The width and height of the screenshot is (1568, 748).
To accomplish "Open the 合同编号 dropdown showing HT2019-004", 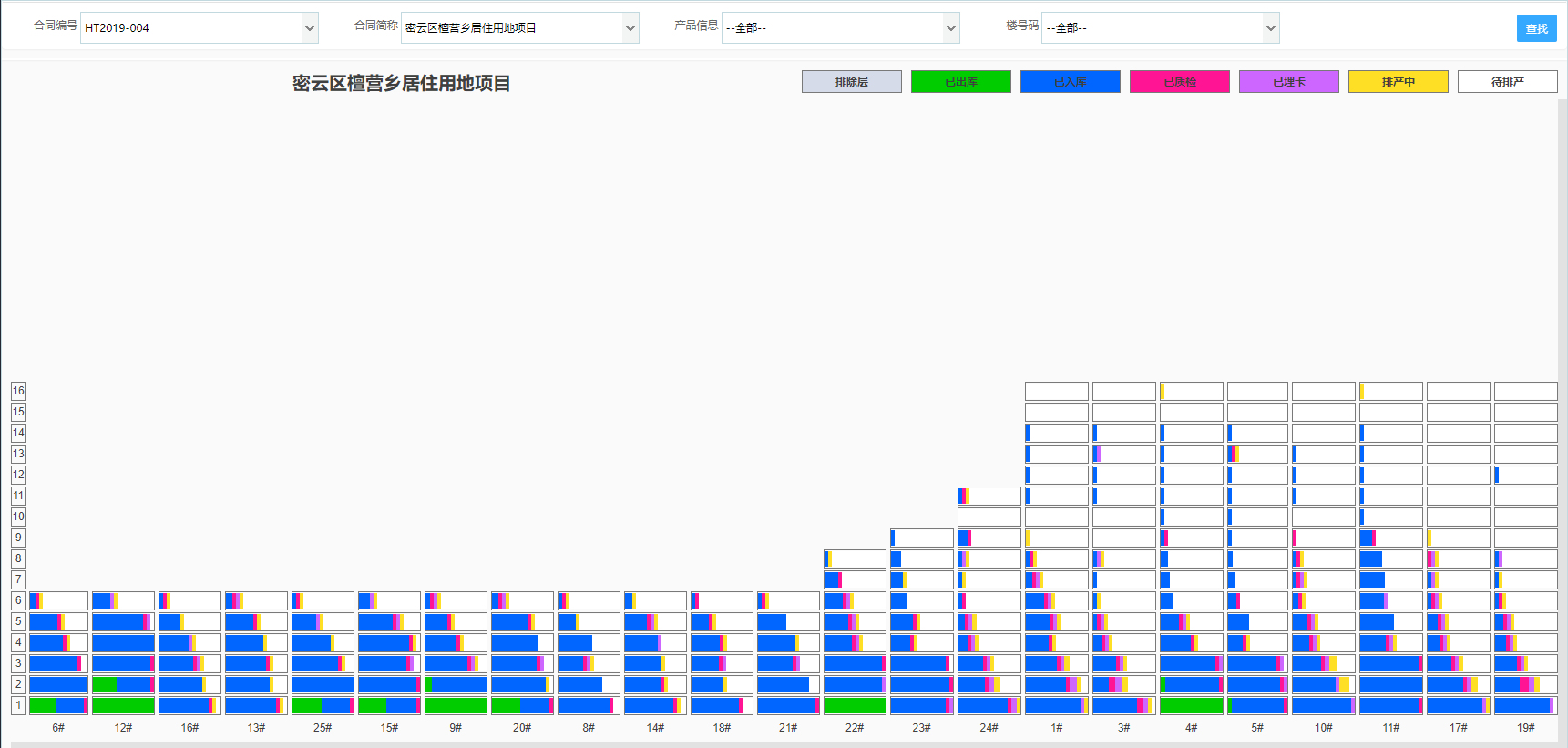I will 199,28.
